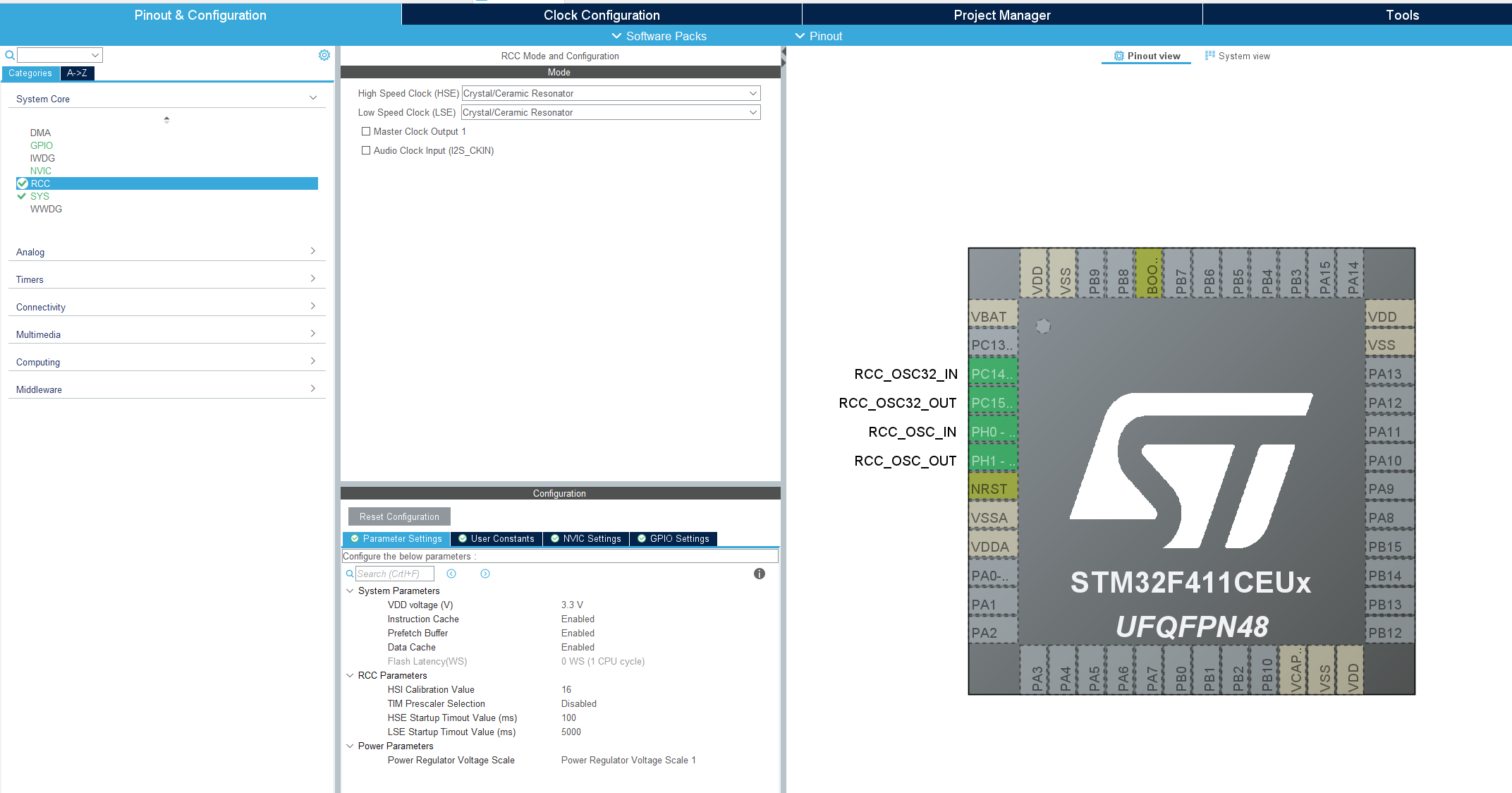The height and width of the screenshot is (793, 1512).
Task: Click the Pinout view icon
Action: (x=1119, y=56)
